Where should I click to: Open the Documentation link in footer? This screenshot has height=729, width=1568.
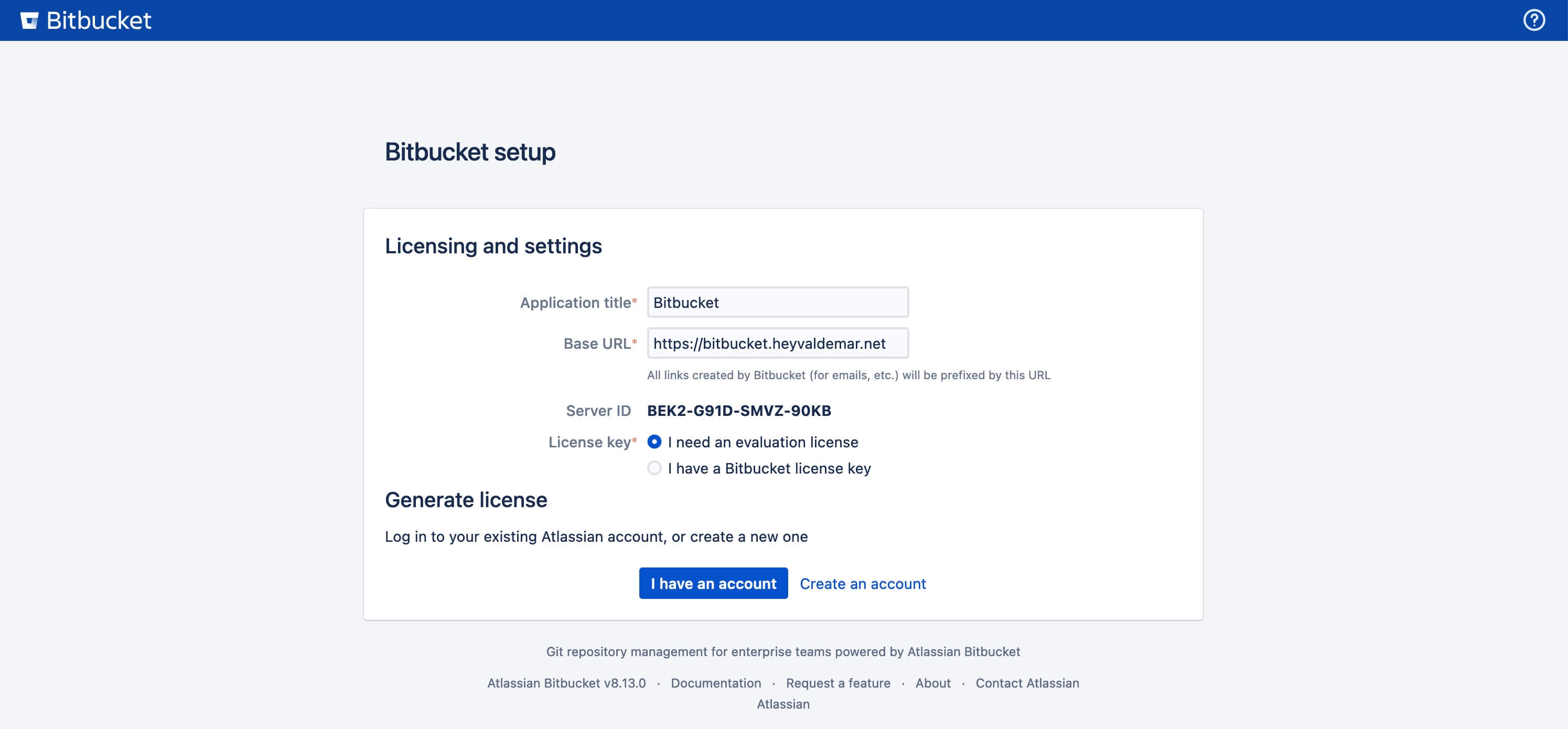click(x=717, y=683)
